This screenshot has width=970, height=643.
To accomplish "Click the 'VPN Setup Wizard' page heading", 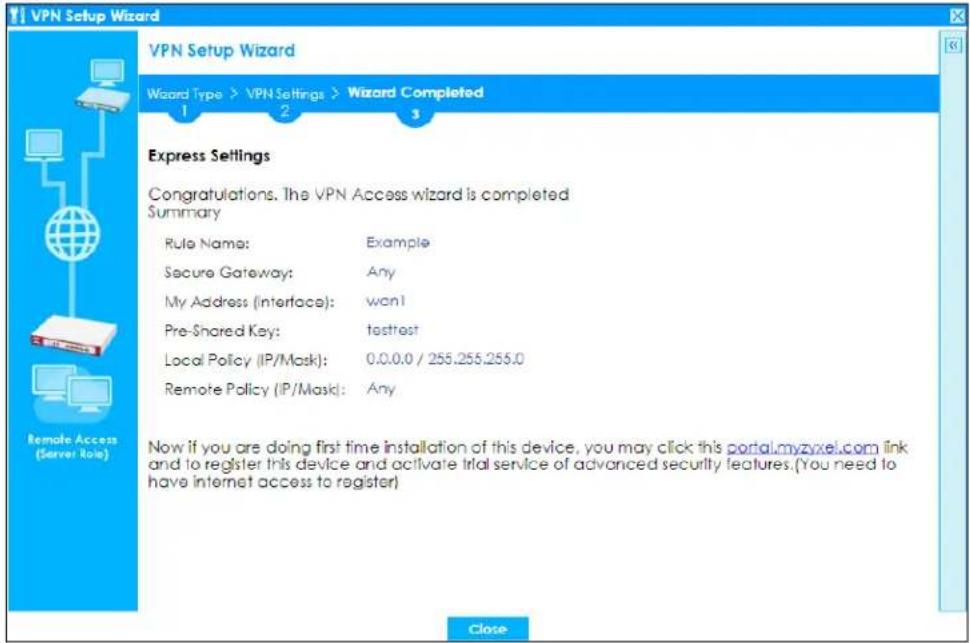I will pos(222,51).
